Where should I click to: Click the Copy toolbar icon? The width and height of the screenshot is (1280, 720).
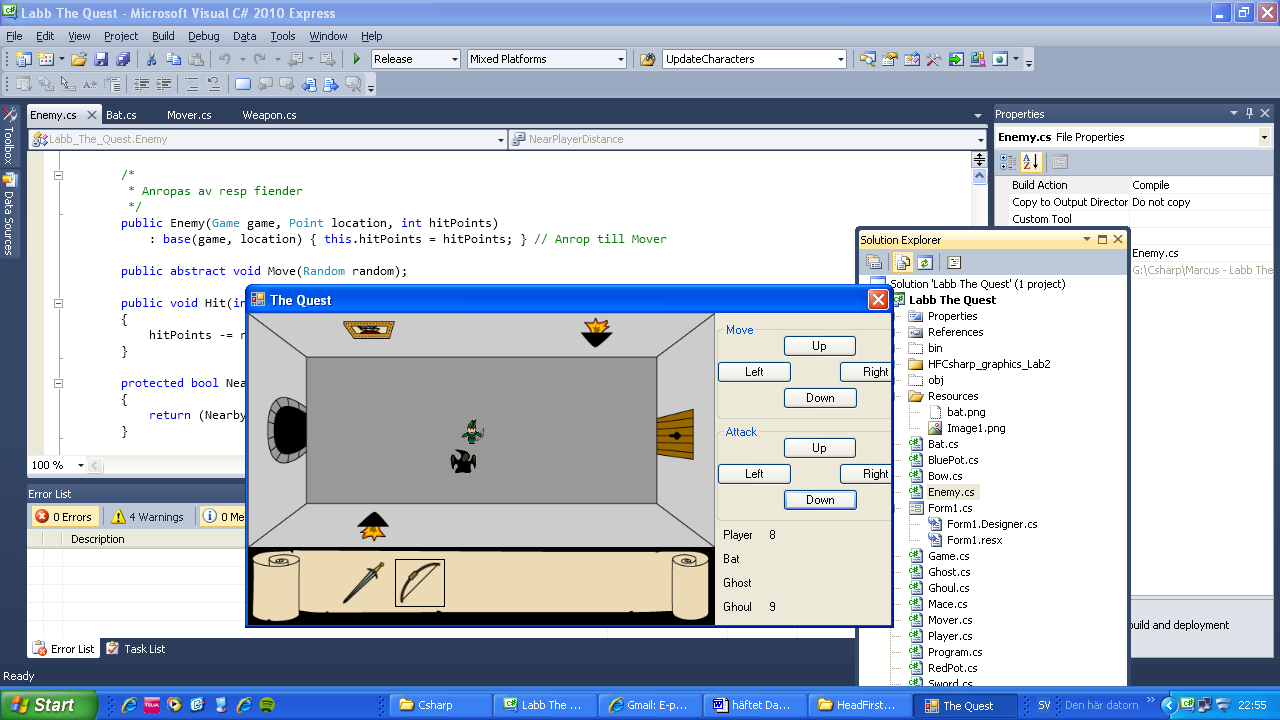[x=173, y=59]
